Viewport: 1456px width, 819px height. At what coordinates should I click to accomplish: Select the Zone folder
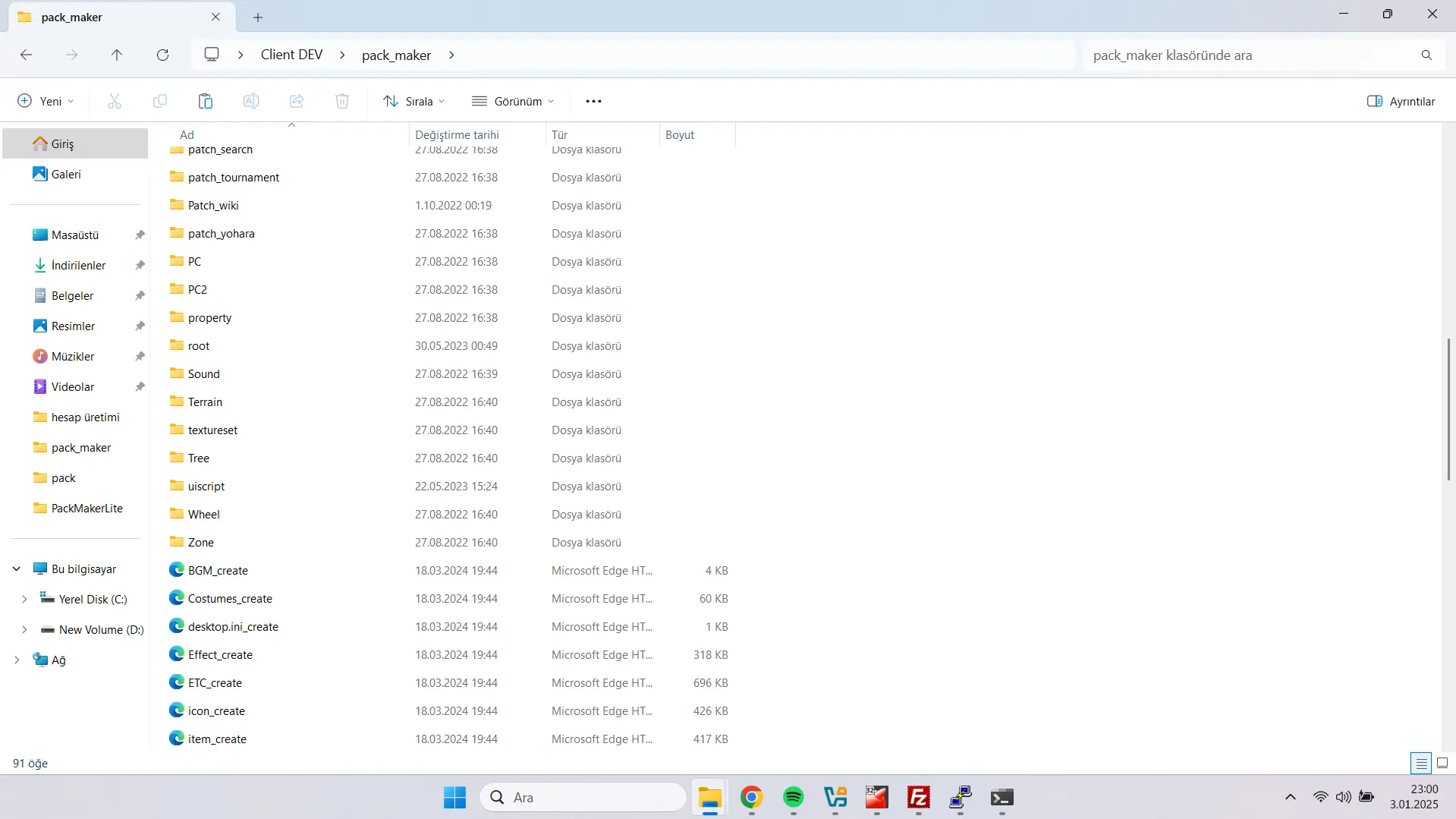[201, 542]
